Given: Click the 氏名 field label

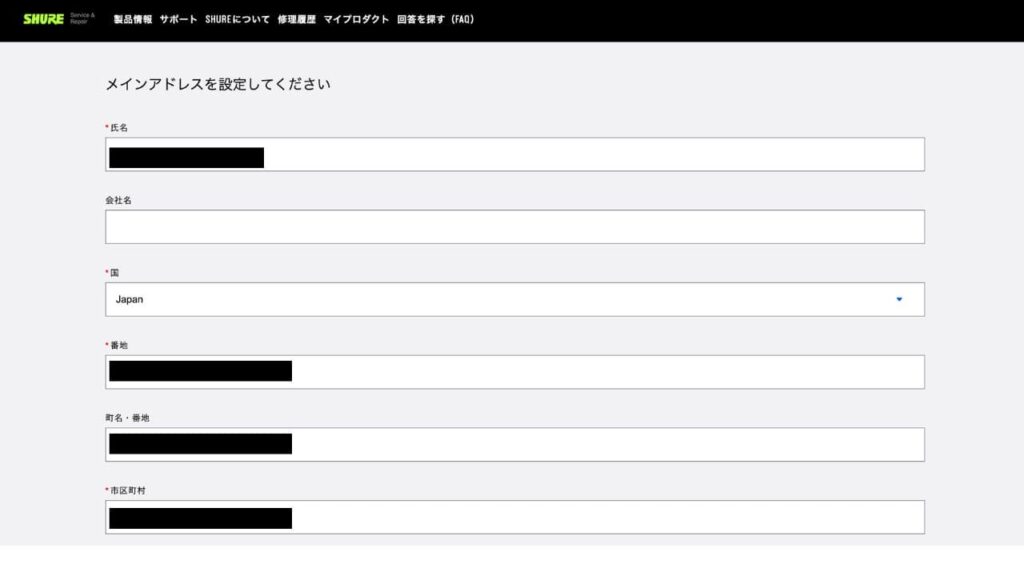Looking at the screenshot, I should coord(119,128).
